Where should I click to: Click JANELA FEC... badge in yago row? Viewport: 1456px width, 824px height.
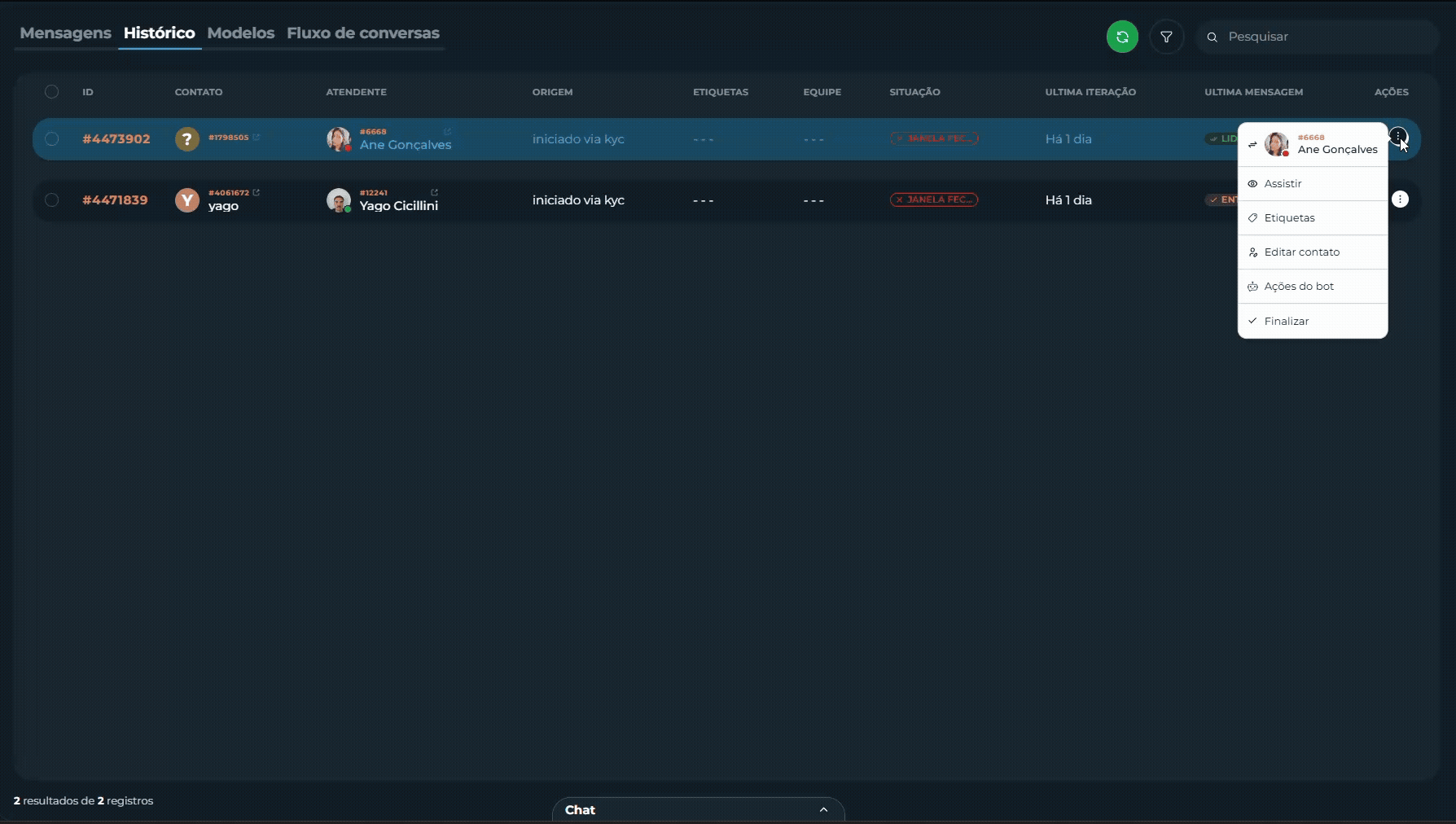tap(934, 199)
